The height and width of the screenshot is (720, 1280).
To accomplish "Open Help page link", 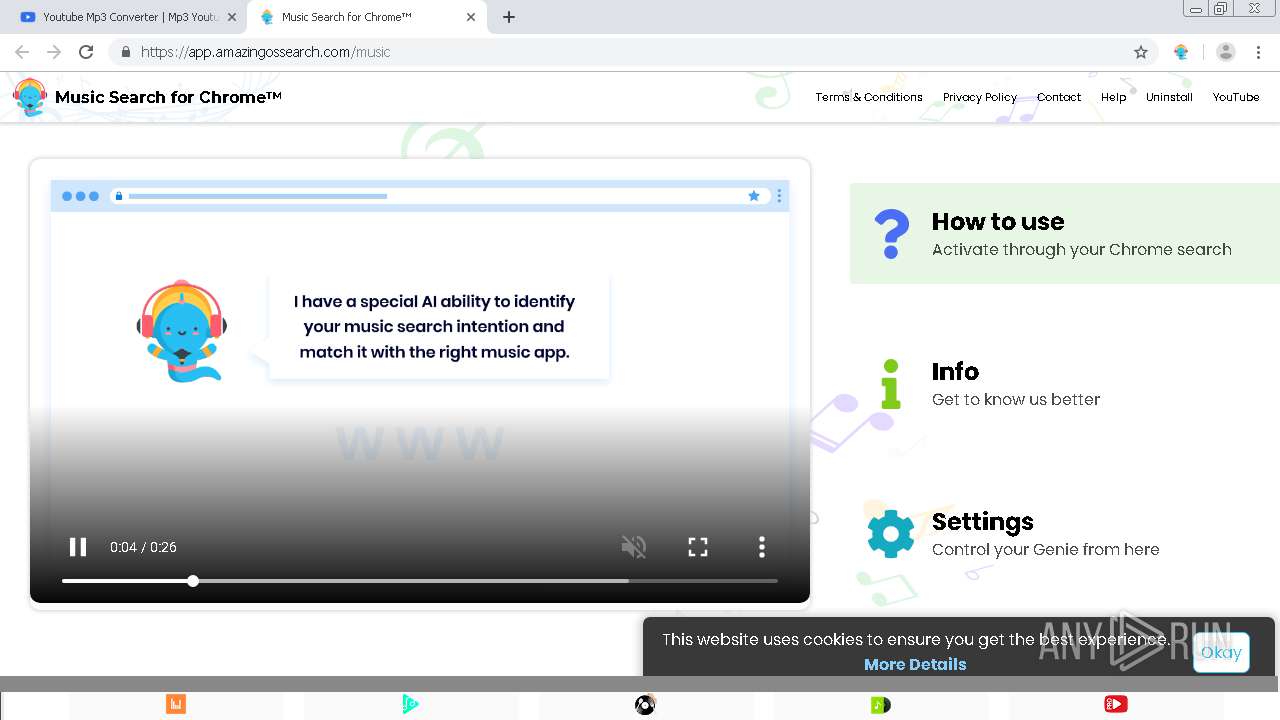I will pyautogui.click(x=1113, y=97).
